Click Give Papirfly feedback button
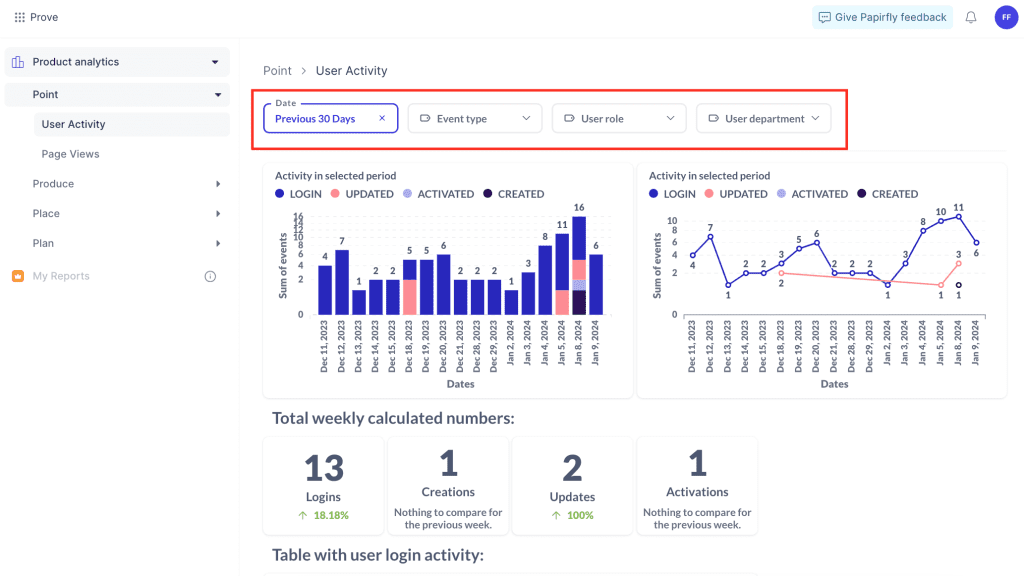This screenshot has height=576, width=1024. pyautogui.click(x=882, y=18)
